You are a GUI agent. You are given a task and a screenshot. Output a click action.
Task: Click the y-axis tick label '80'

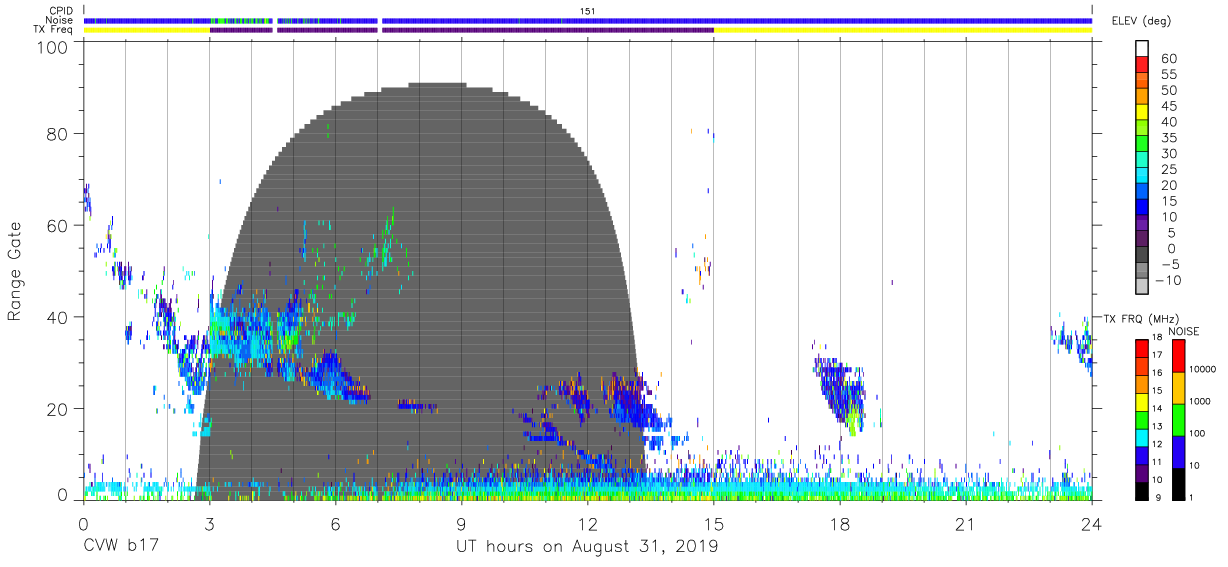click(57, 133)
